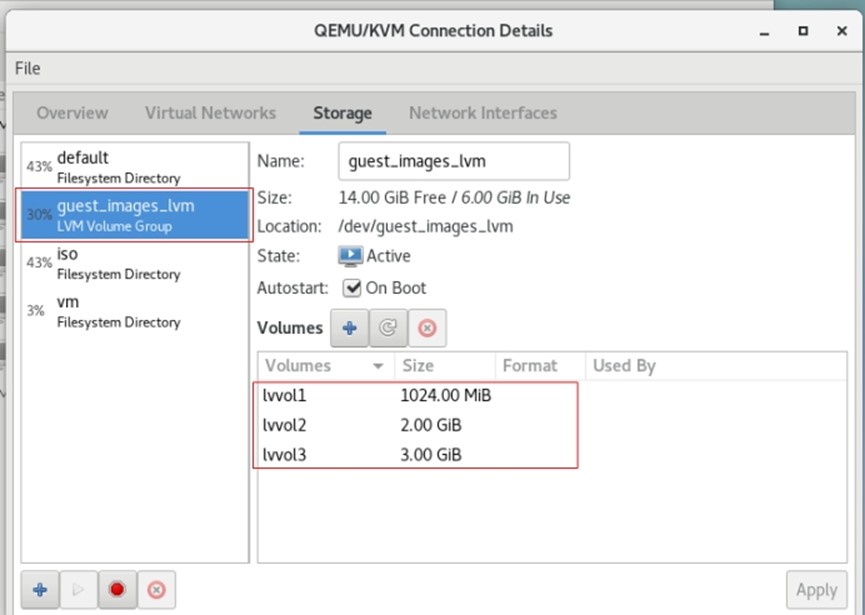This screenshot has width=865, height=615.
Task: Open the Virtual Networks tab
Action: pyautogui.click(x=210, y=113)
